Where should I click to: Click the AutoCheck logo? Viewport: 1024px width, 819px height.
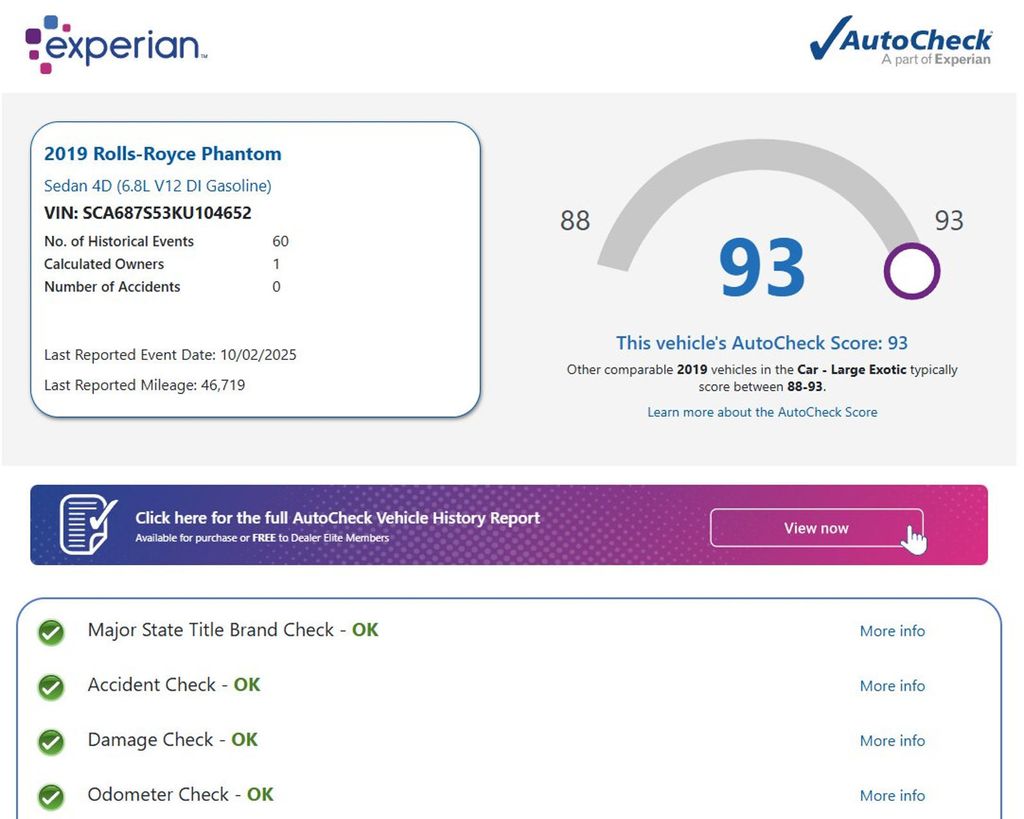900,41
